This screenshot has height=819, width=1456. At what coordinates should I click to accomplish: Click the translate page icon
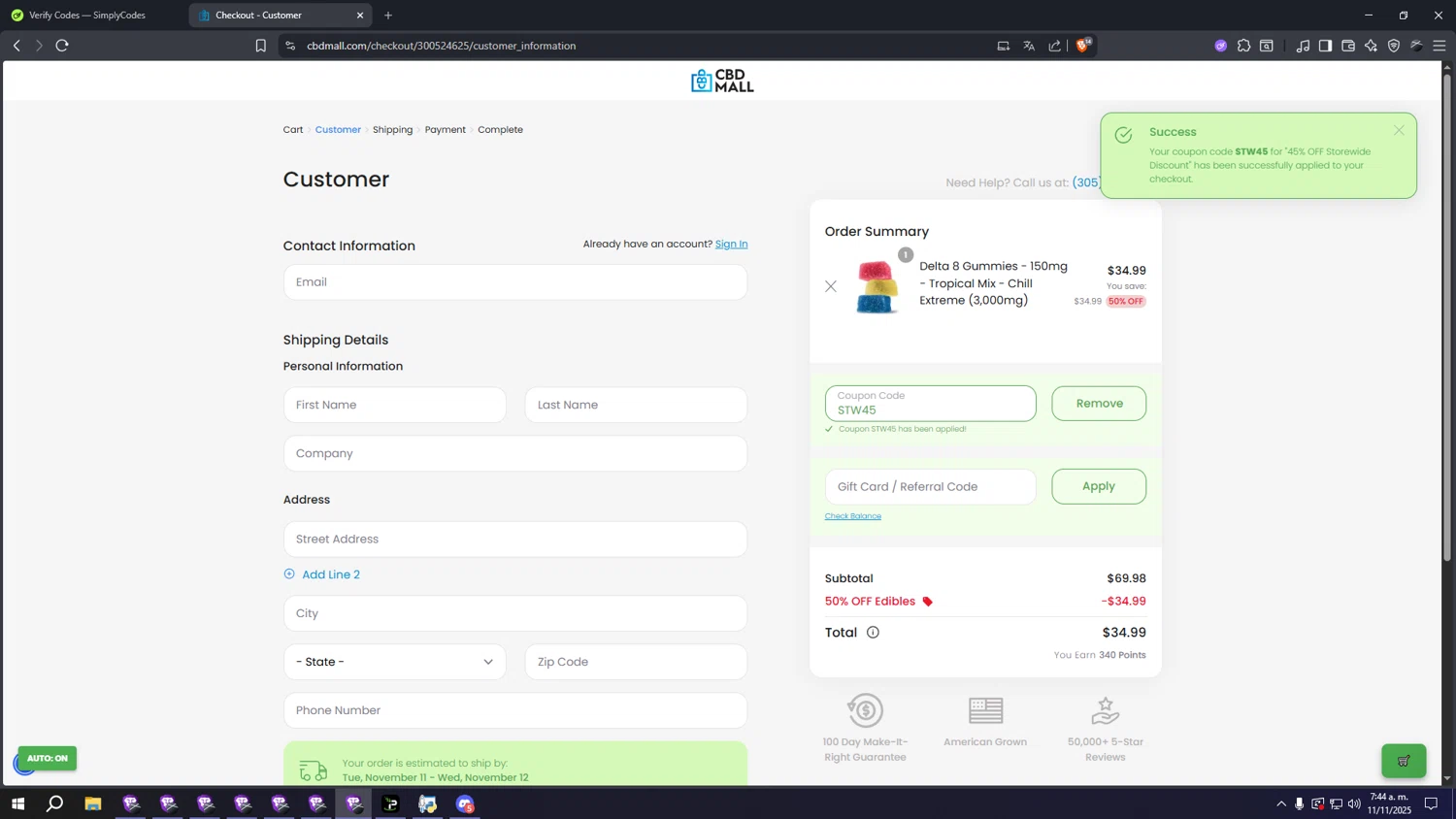[1029, 46]
